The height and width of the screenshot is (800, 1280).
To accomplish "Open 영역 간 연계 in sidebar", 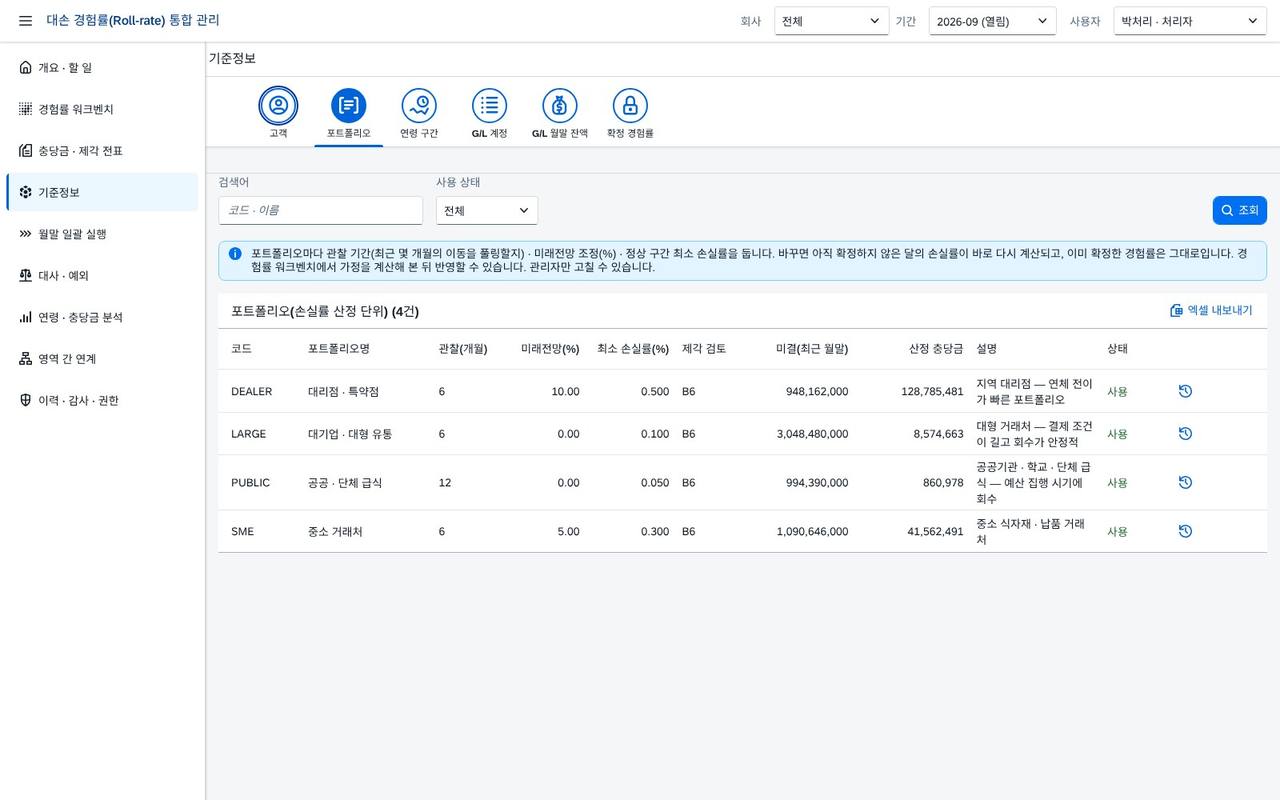I will click(x=102, y=359).
